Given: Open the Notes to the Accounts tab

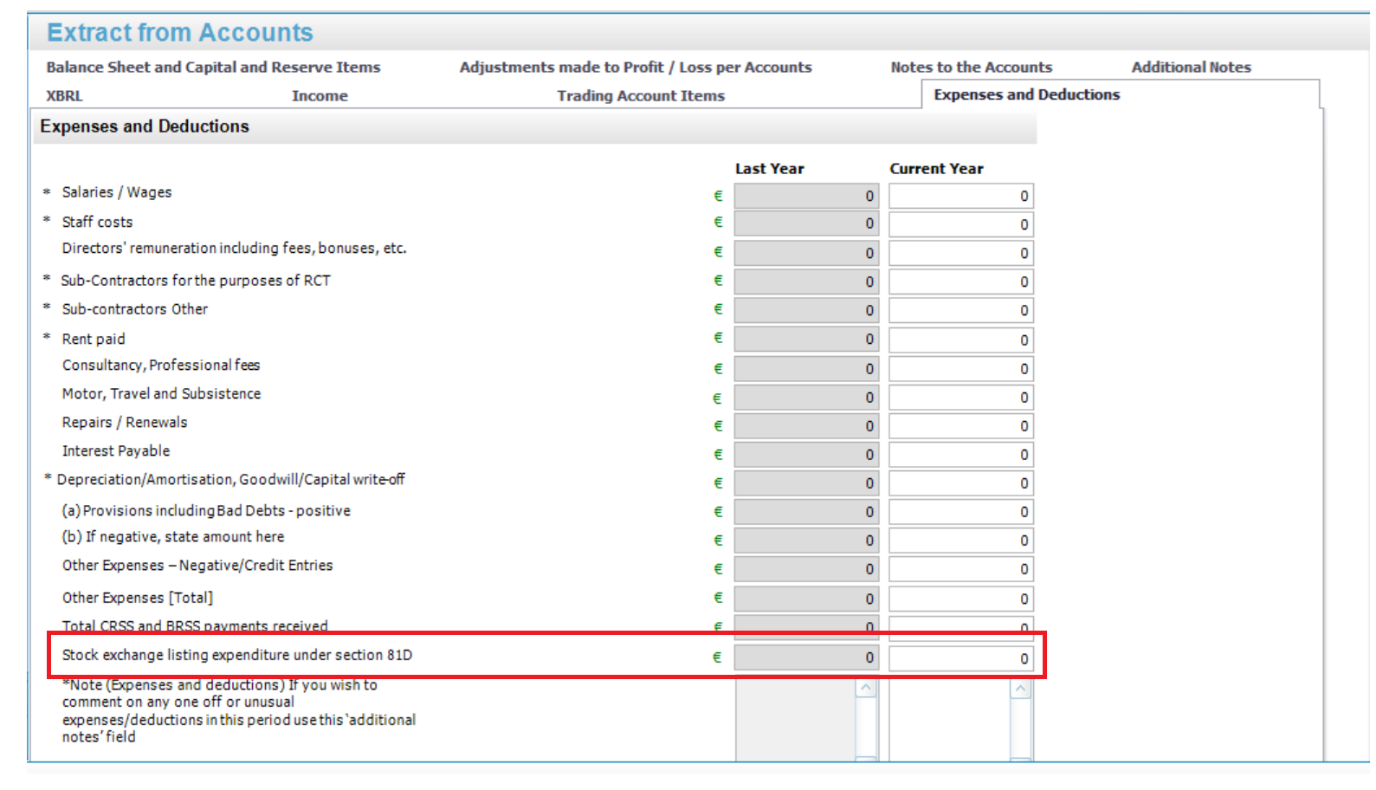Looking at the screenshot, I should pos(971,67).
